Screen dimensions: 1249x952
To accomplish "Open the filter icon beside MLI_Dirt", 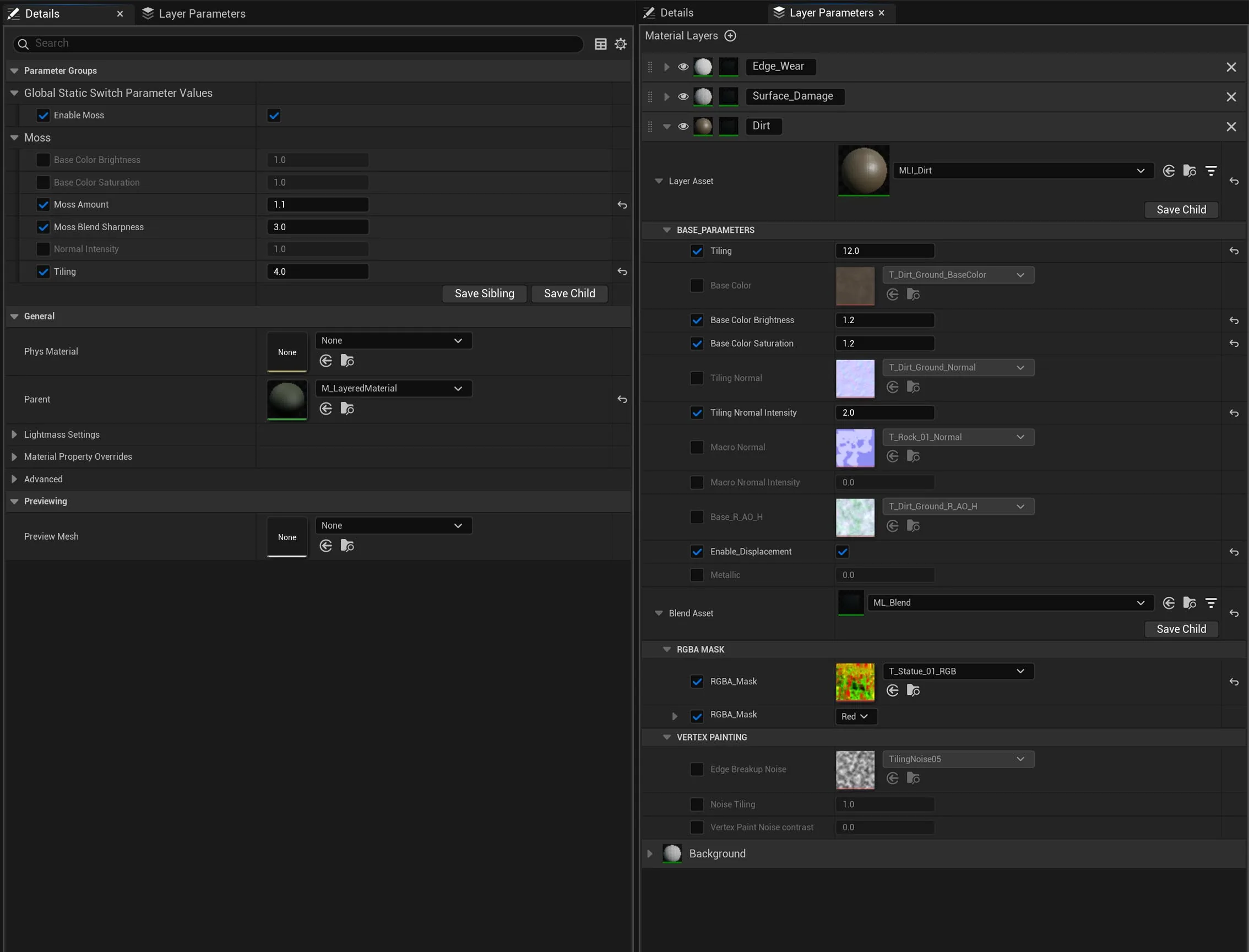I will 1211,171.
